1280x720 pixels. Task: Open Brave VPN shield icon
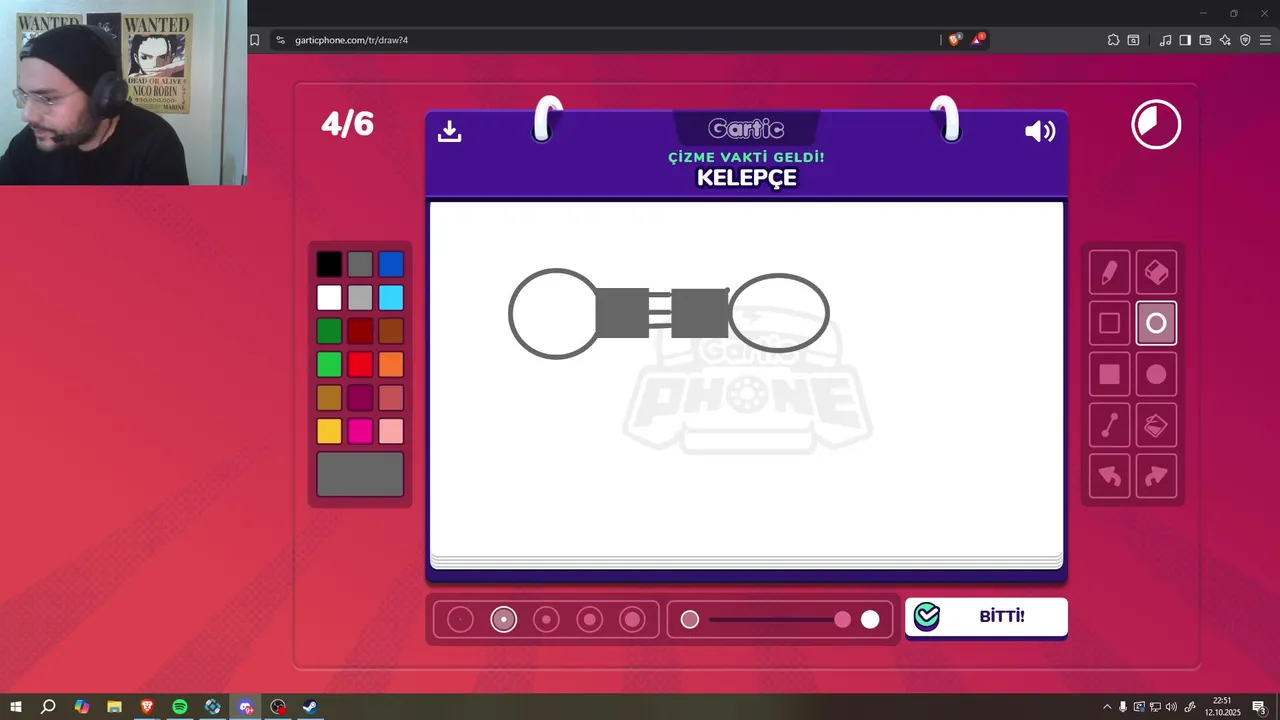pos(1245,40)
